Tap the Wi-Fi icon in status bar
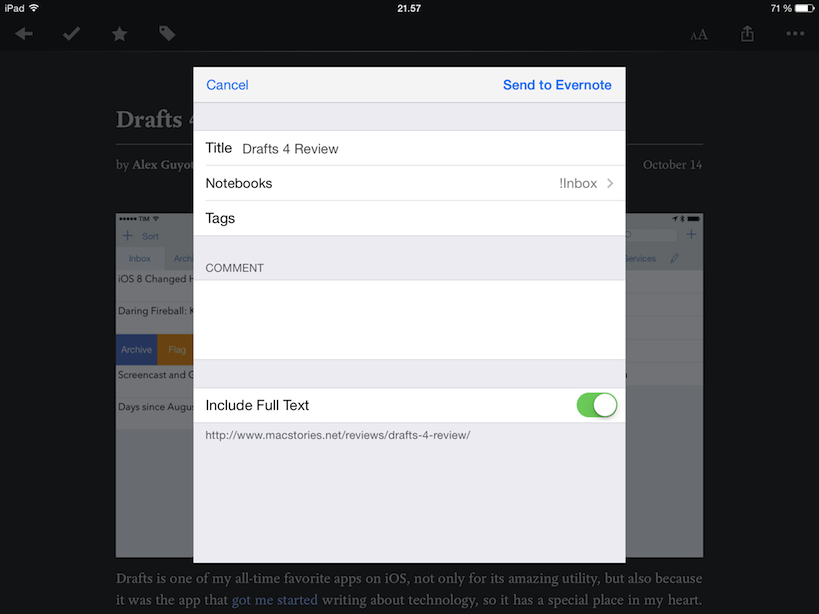The height and width of the screenshot is (614, 819). click(34, 8)
